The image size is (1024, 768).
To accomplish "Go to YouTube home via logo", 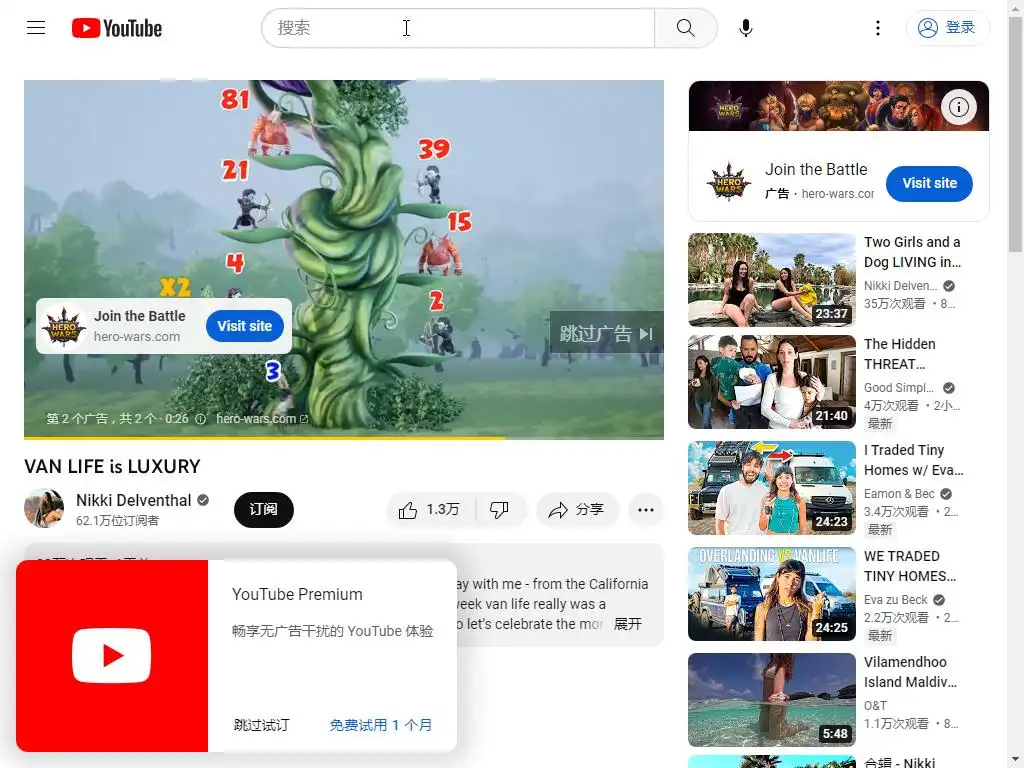I will coord(117,28).
